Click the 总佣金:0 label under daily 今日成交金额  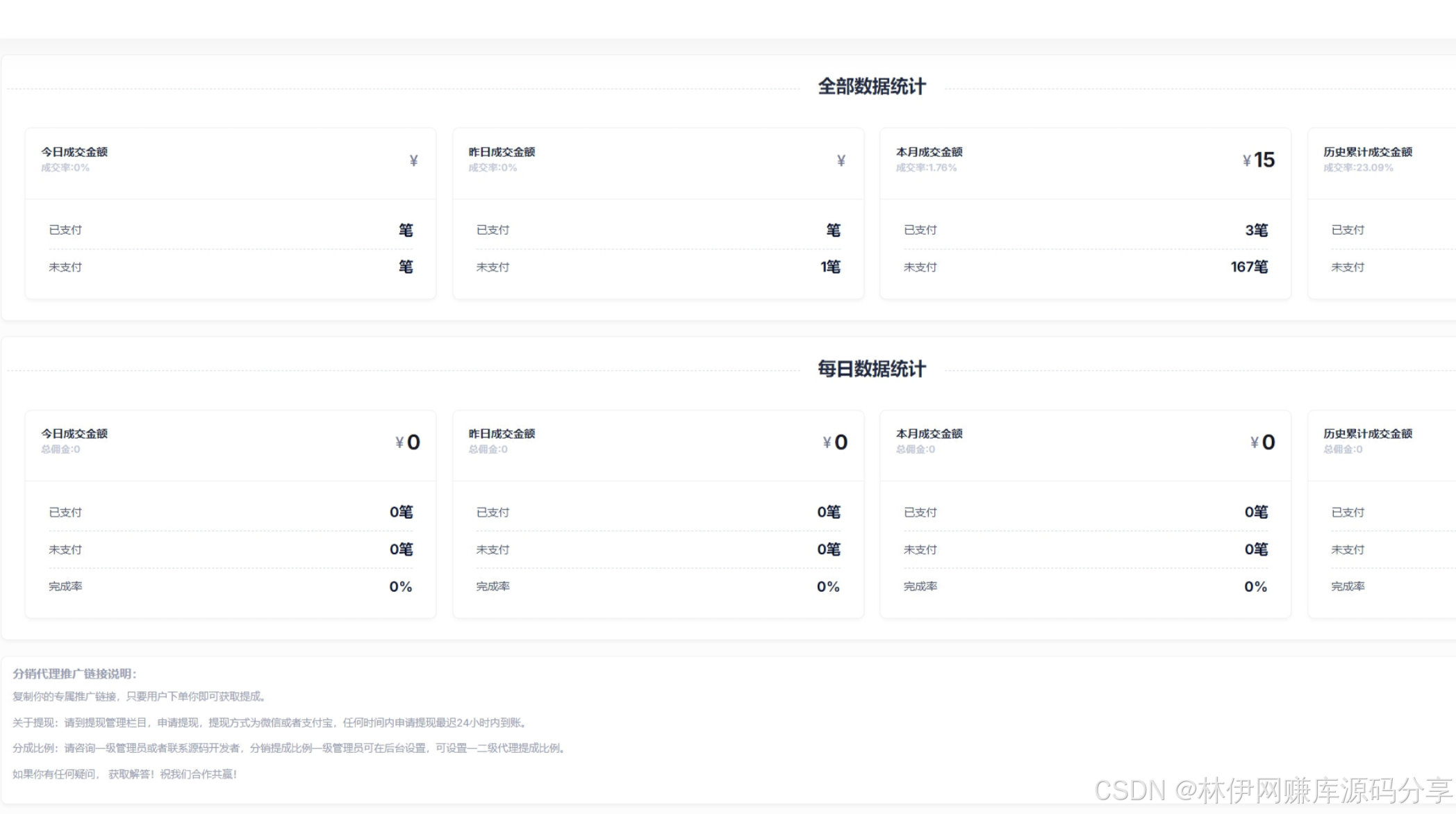pyautogui.click(x=60, y=449)
